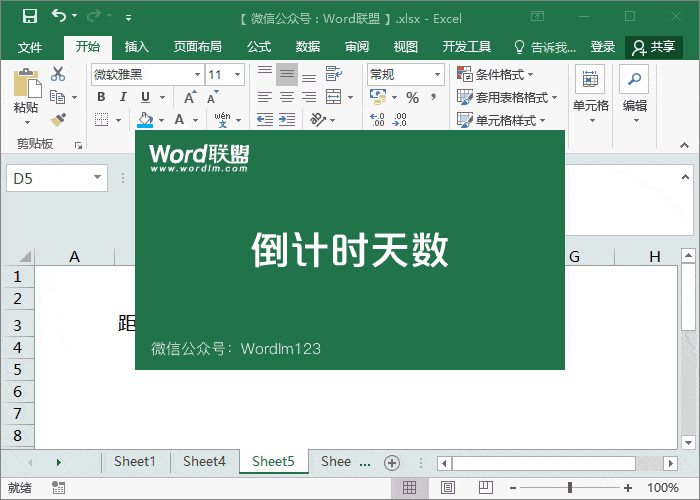This screenshot has height=500, width=700.
Task: Open the 常规 number format dropdown
Action: coord(438,75)
